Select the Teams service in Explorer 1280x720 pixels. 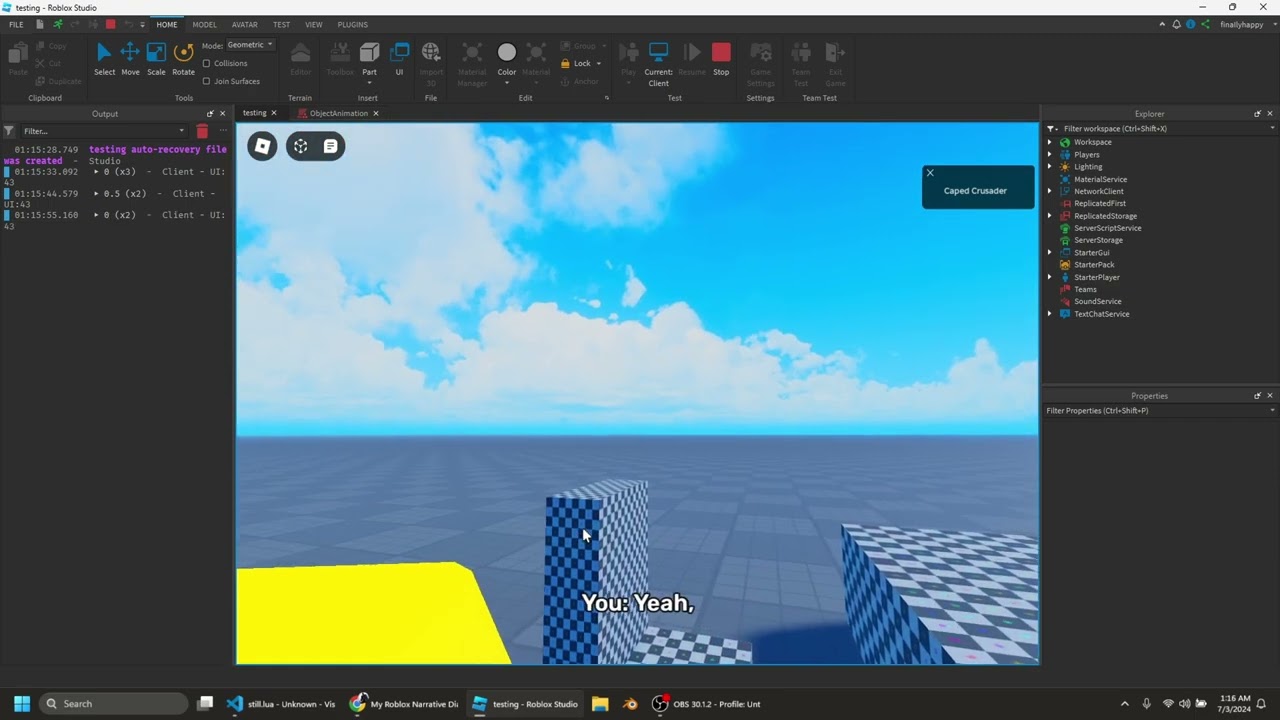tap(1085, 289)
